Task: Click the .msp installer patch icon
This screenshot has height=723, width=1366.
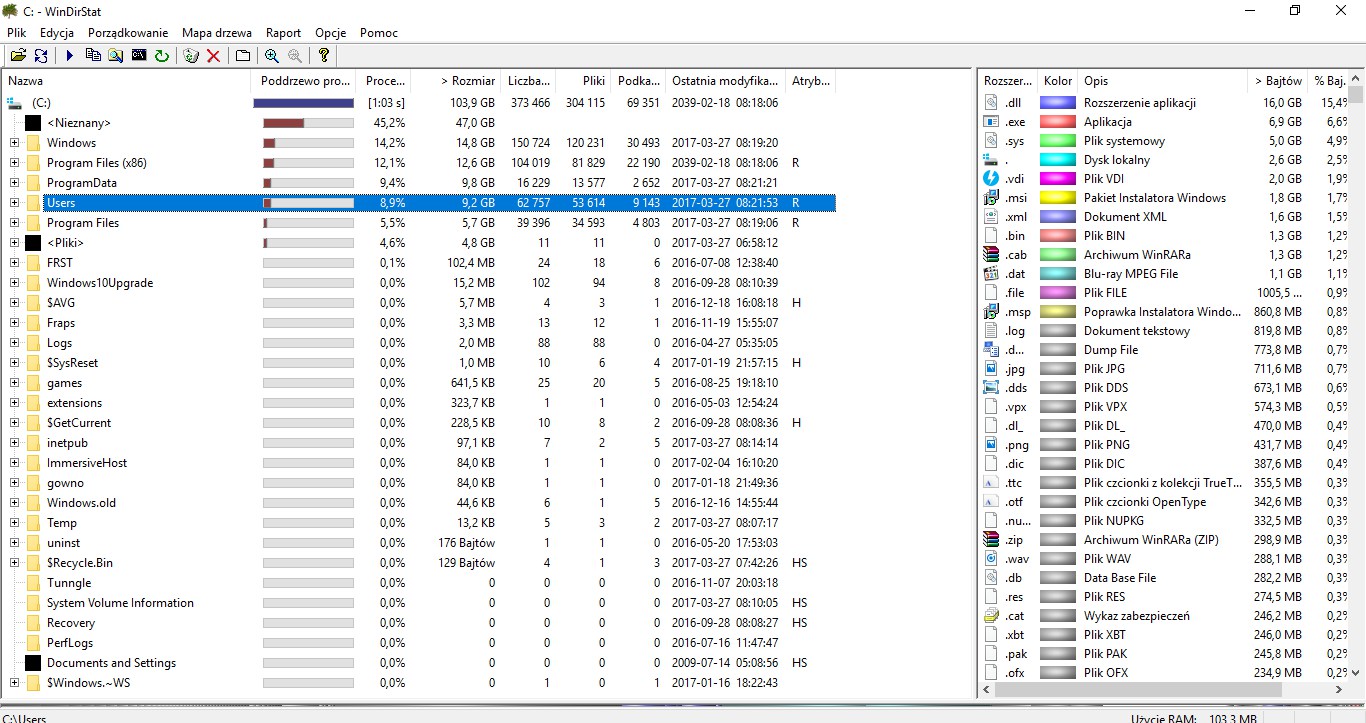Action: point(992,311)
